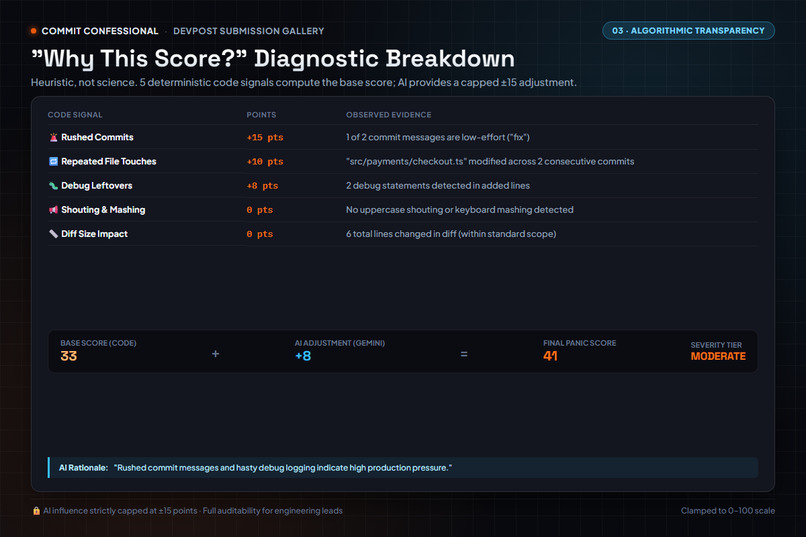Image resolution: width=806 pixels, height=537 pixels.
Task: Click the AI influence capped footer note
Action: (x=193, y=511)
